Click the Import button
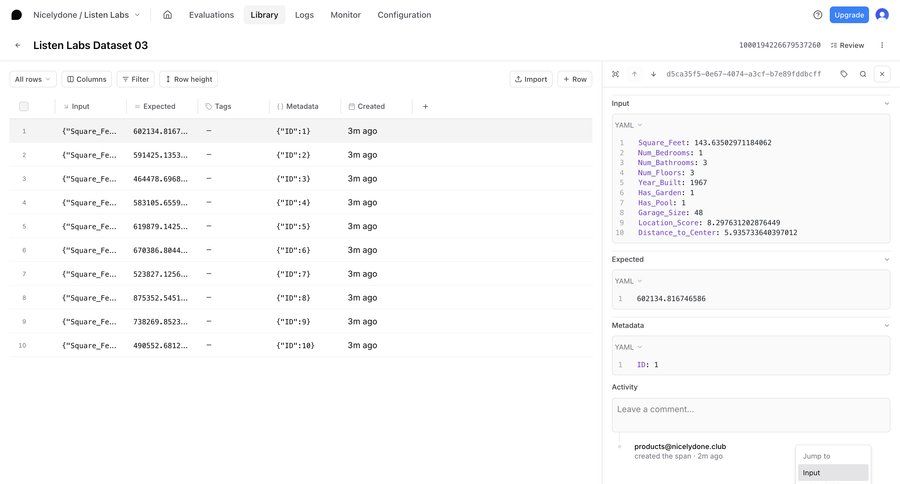900x484 pixels. (x=531, y=79)
